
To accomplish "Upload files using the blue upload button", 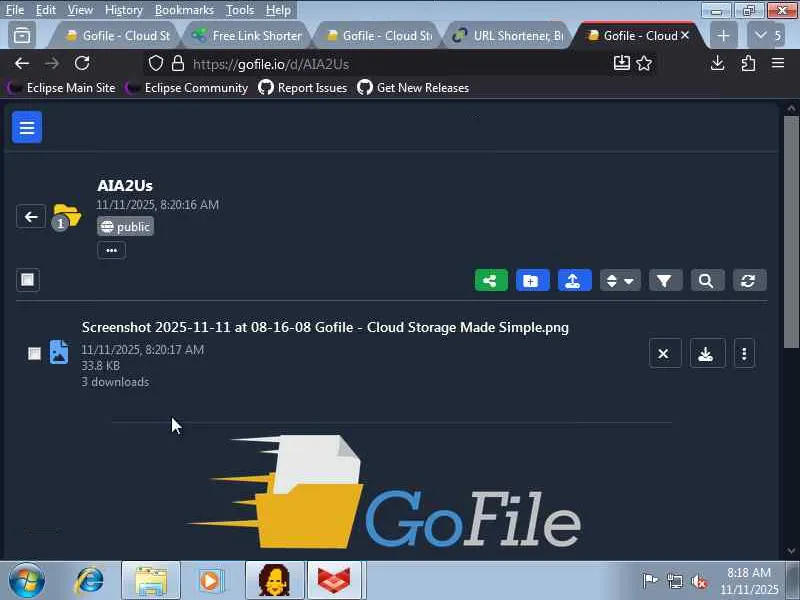I will pos(574,280).
